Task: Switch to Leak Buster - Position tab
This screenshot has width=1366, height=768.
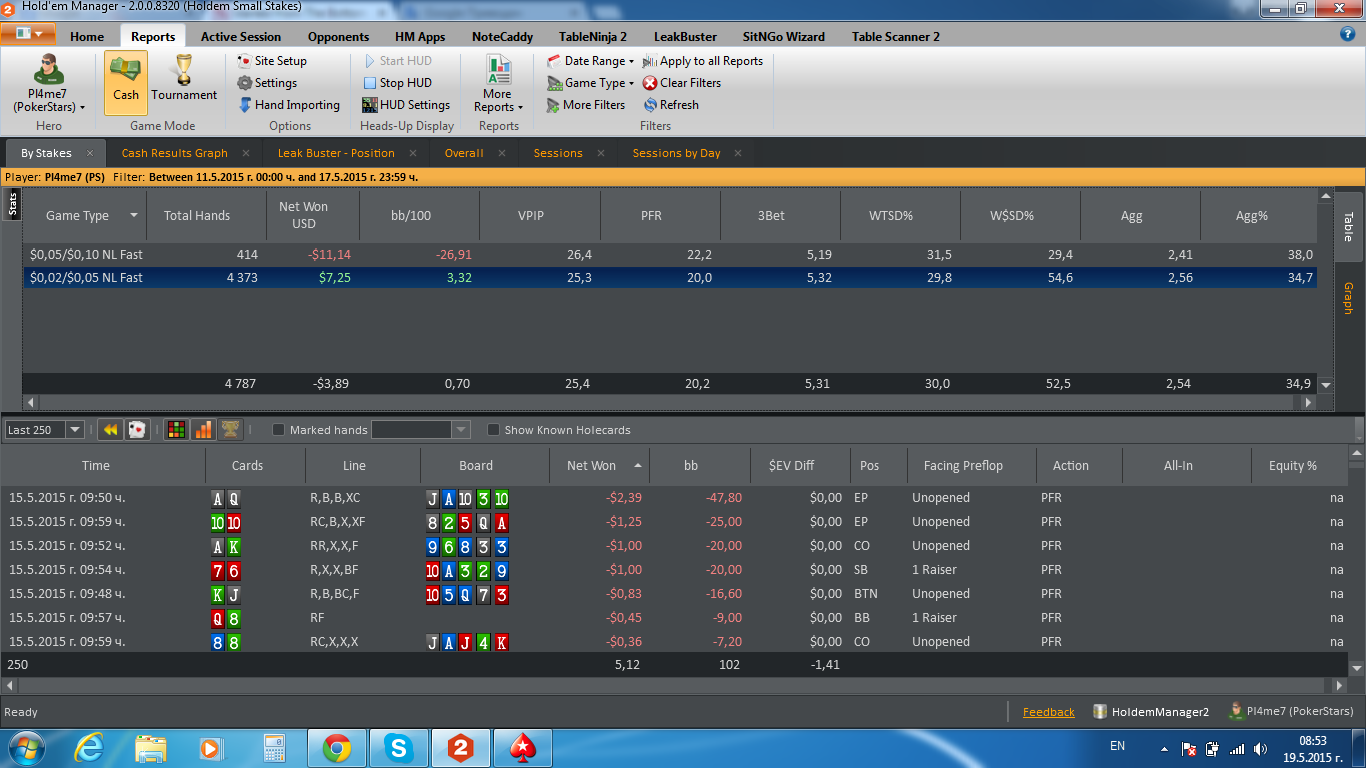Action: coord(336,153)
